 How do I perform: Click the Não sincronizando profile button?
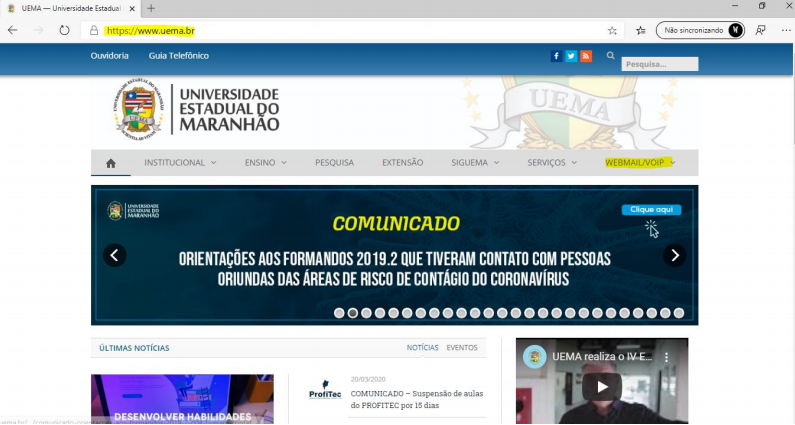(700, 30)
